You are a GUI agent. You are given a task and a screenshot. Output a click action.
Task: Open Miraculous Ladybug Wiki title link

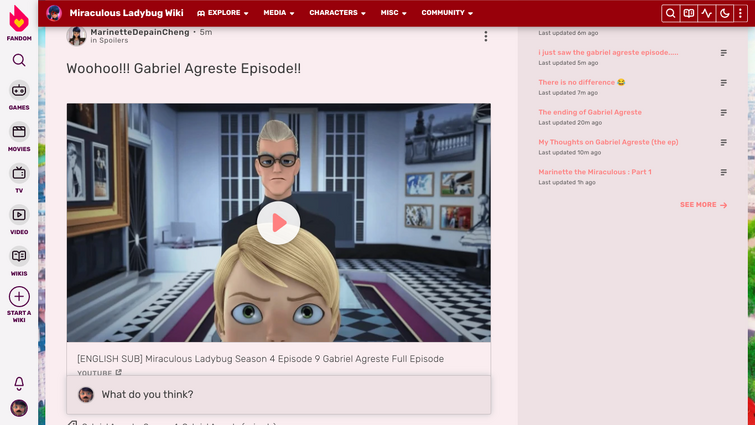[x=126, y=13]
